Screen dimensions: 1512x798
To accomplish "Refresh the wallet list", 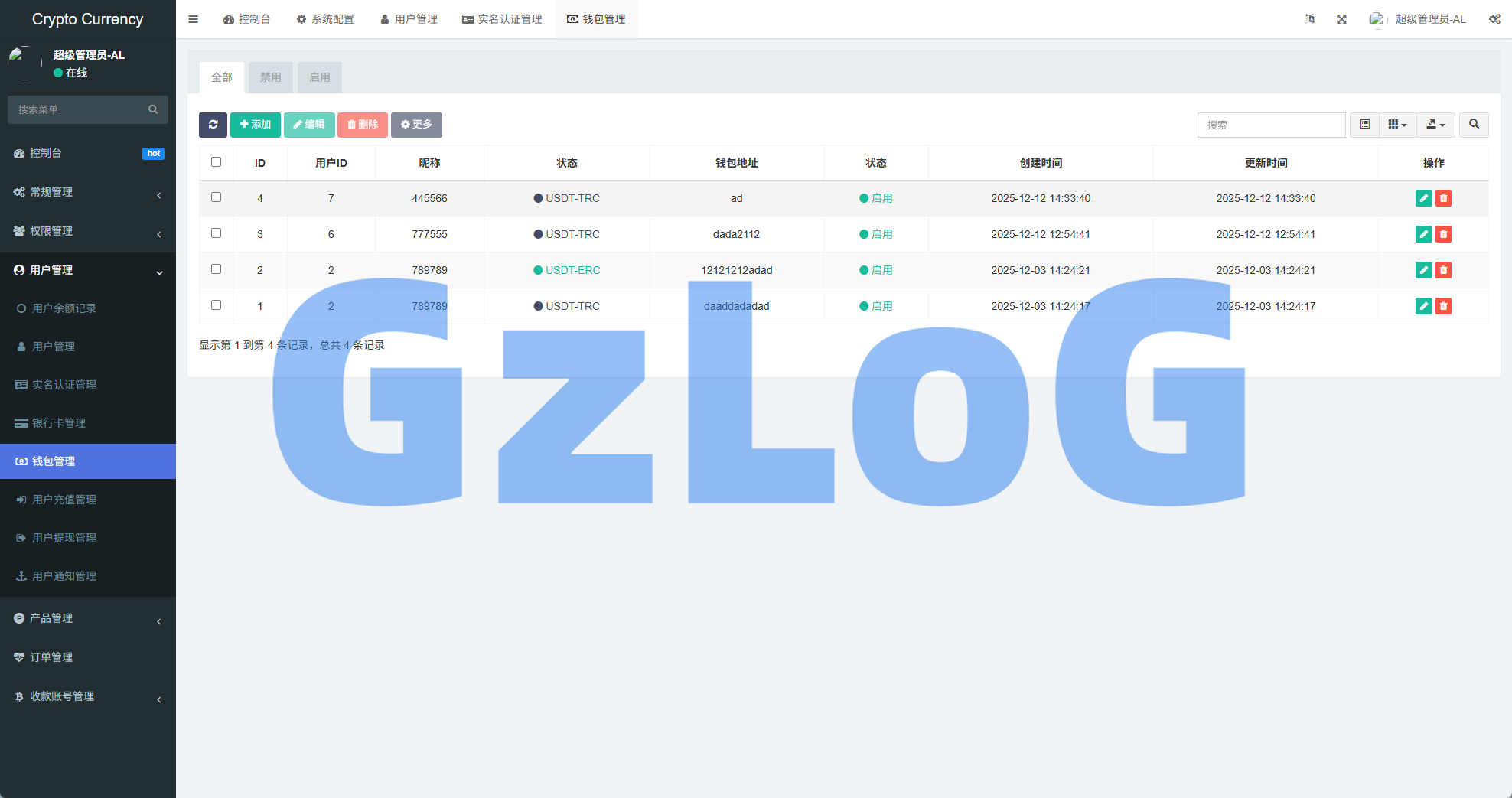I will (x=213, y=125).
